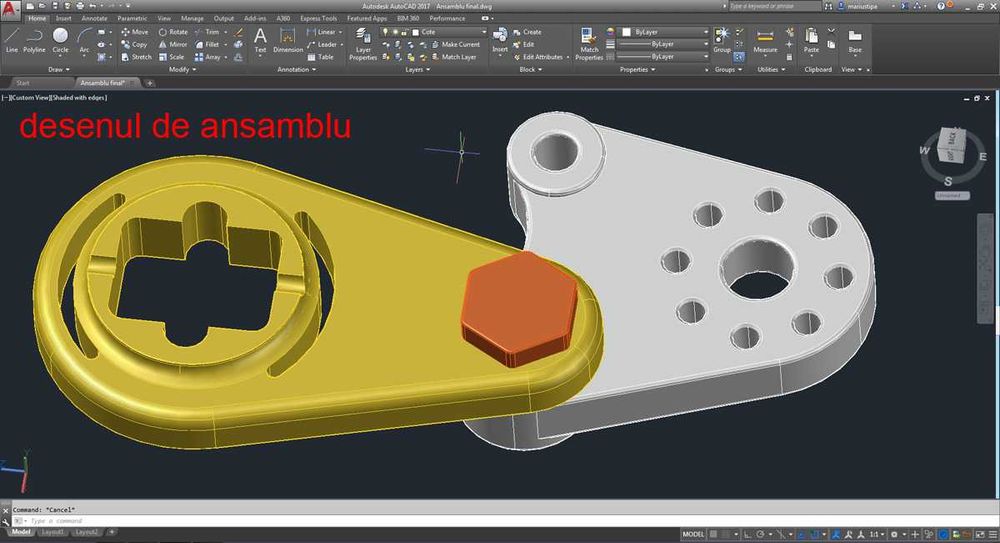Toggle ortho mode in status bar
Image resolution: width=1000 pixels, height=543 pixels.
[x=747, y=534]
